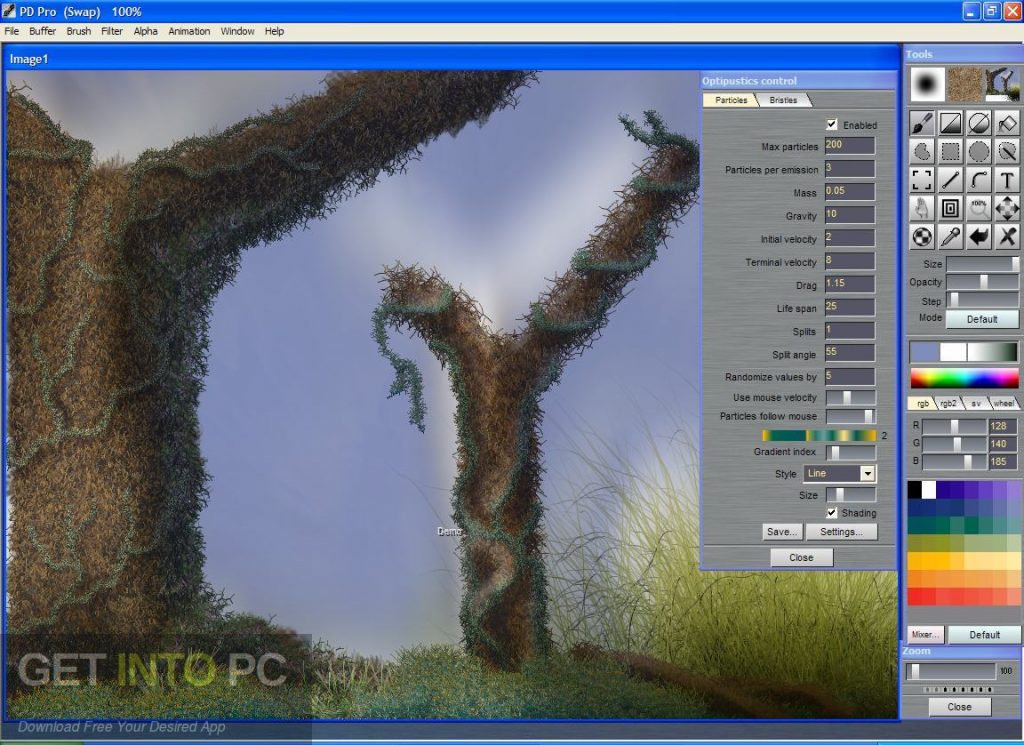Click the undo back-arrow icon
The width and height of the screenshot is (1024, 745).
979,237
